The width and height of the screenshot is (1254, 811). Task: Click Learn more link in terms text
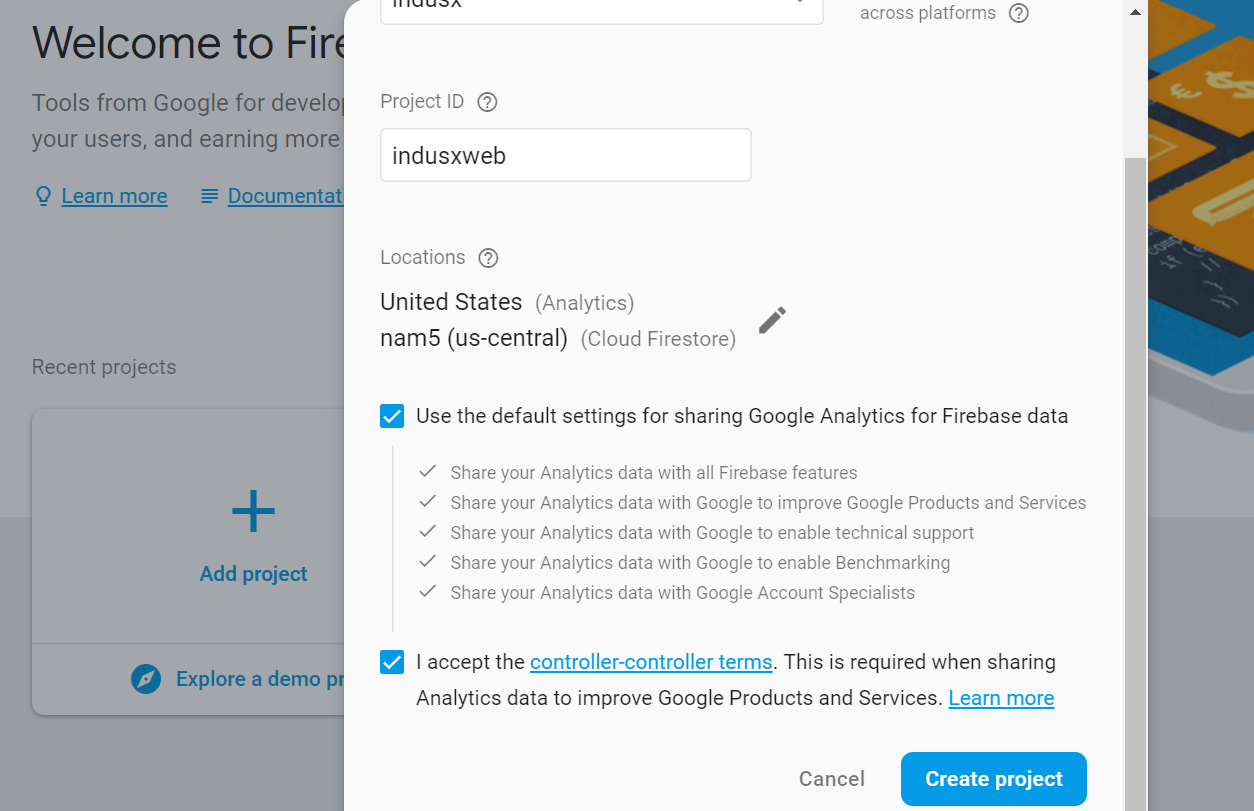coord(1001,698)
